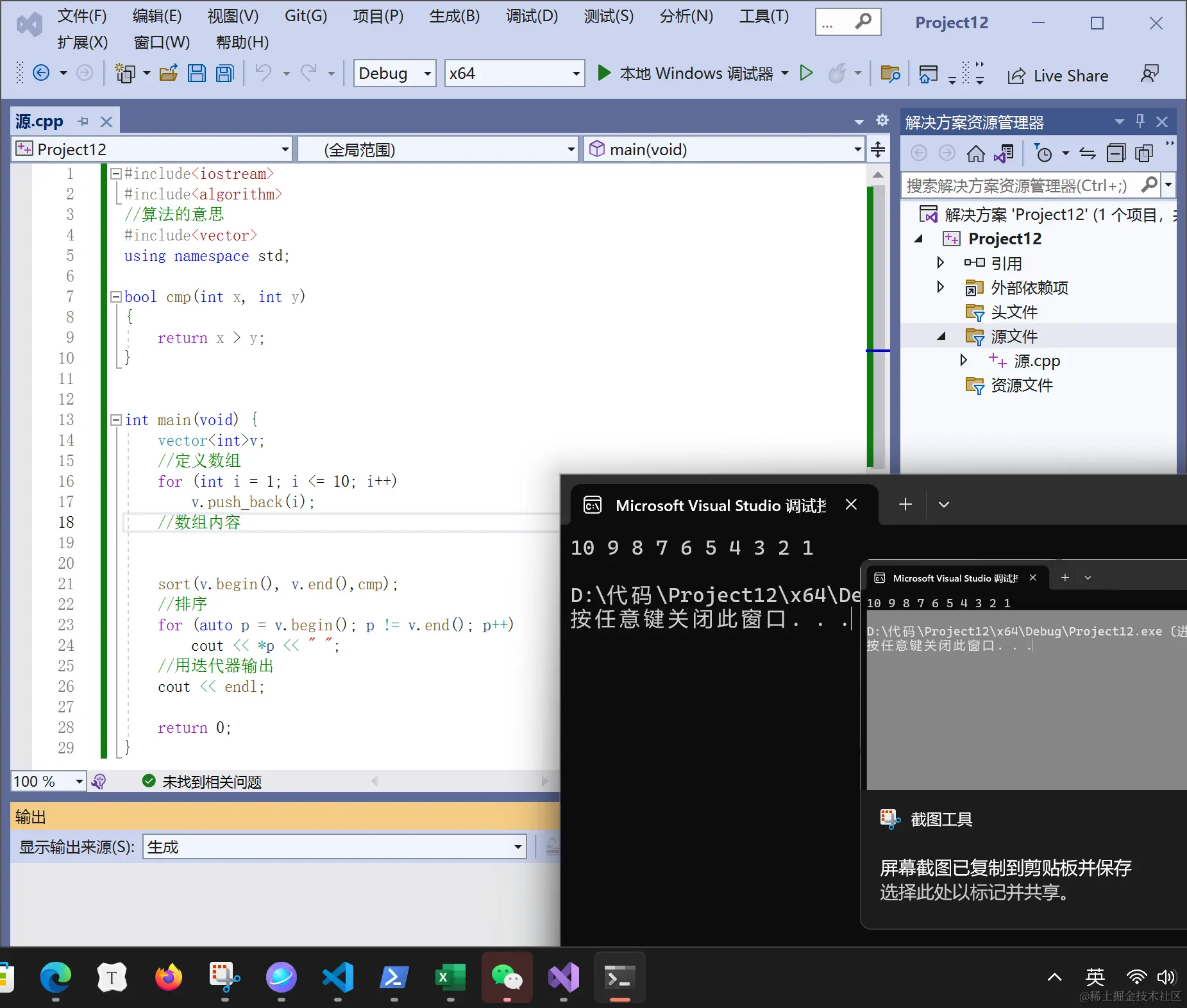Sync with active document icon

1088,153
